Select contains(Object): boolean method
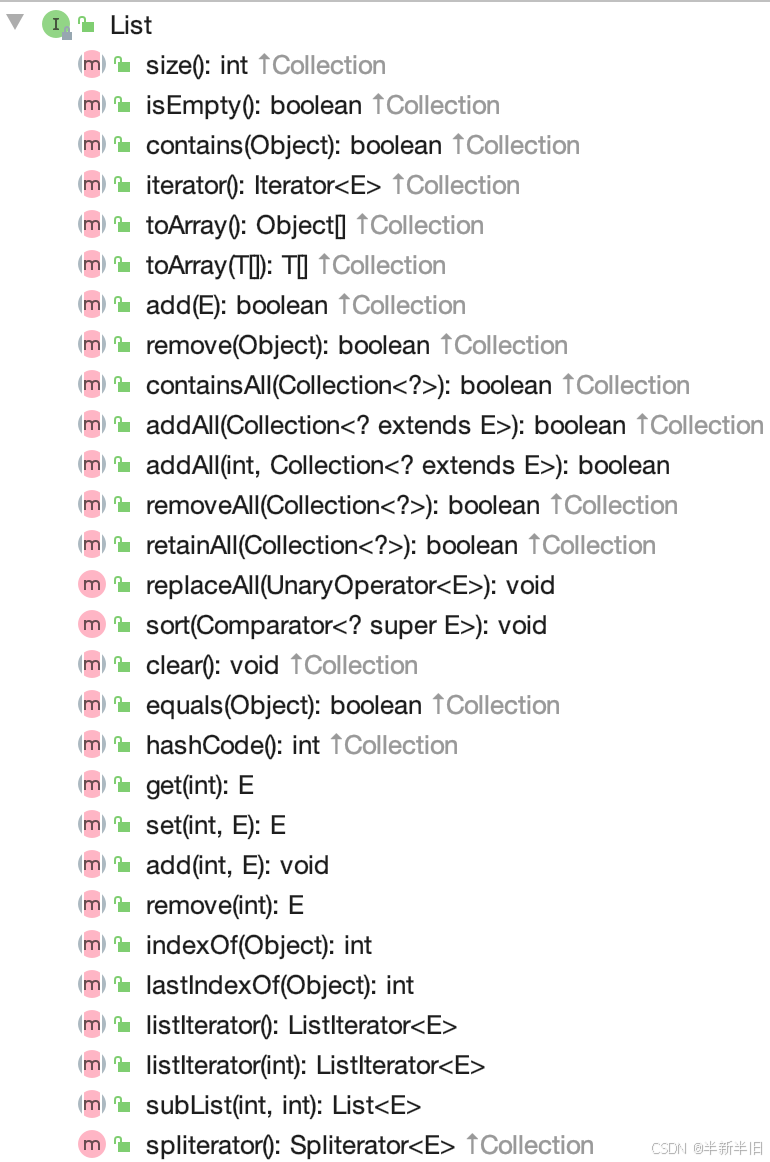 (293, 145)
